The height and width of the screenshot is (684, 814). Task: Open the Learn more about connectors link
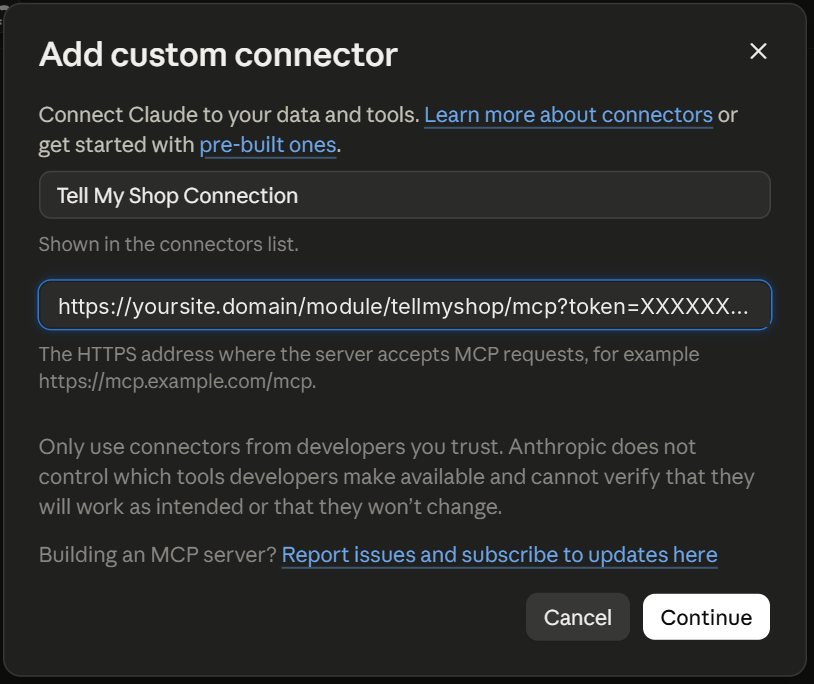pos(568,115)
